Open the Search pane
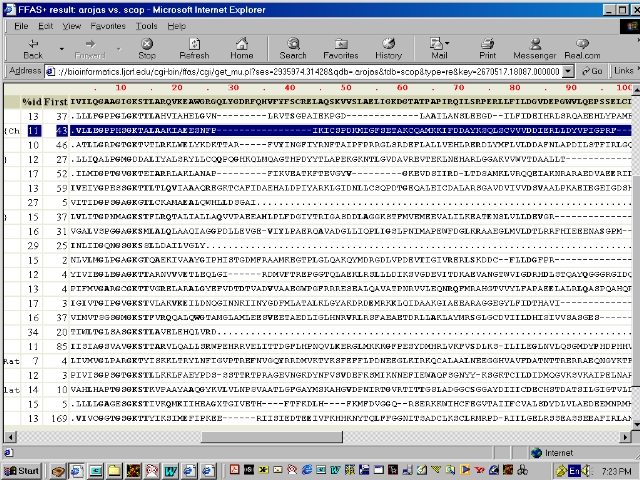The width and height of the screenshot is (640, 480). tap(293, 48)
